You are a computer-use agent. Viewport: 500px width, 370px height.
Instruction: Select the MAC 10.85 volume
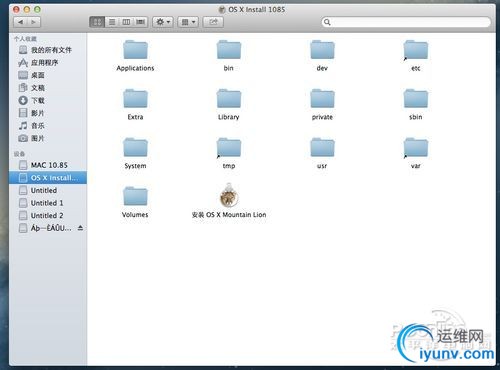point(48,165)
